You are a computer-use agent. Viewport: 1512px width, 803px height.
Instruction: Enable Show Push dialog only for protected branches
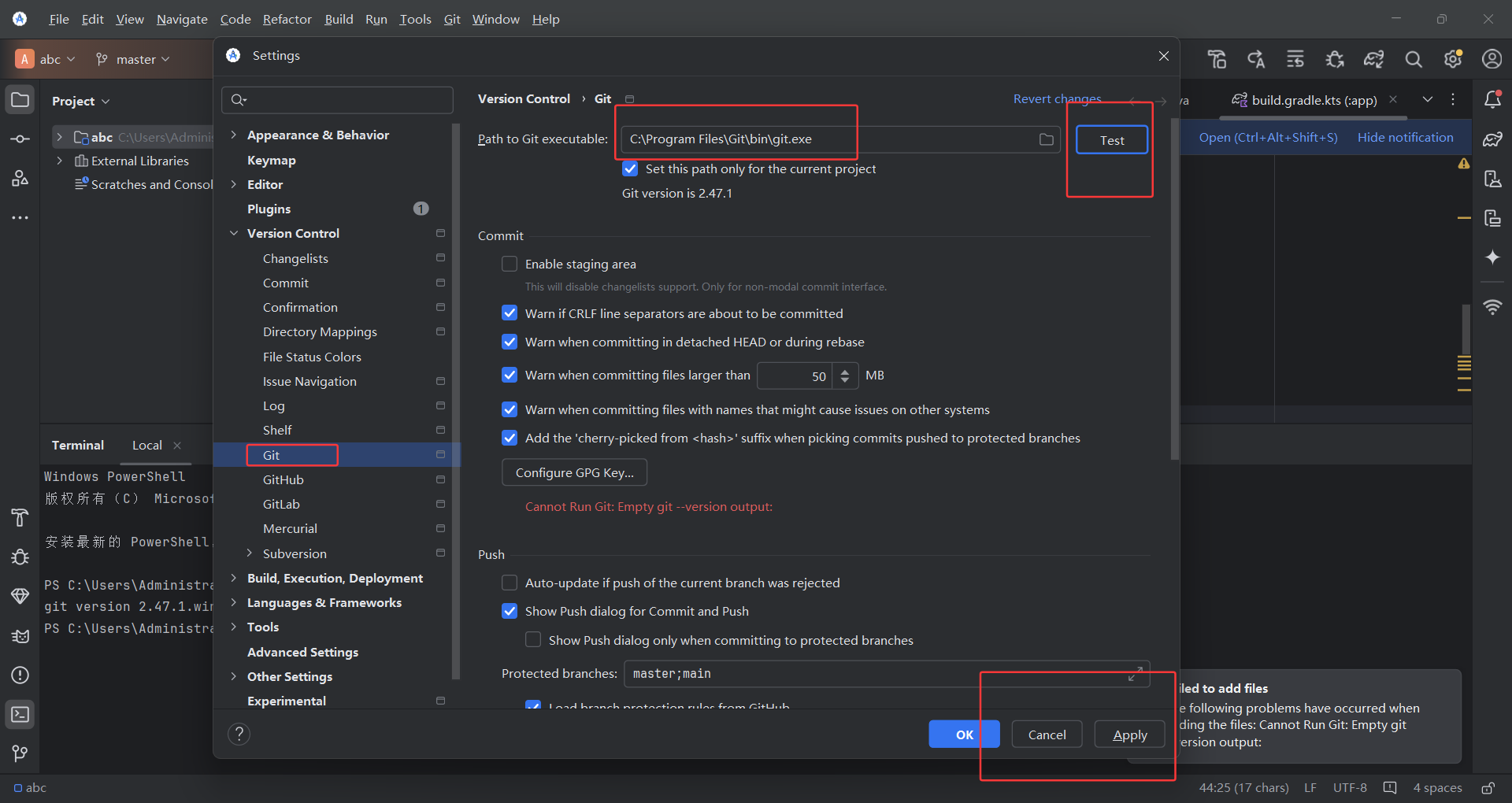[533, 640]
